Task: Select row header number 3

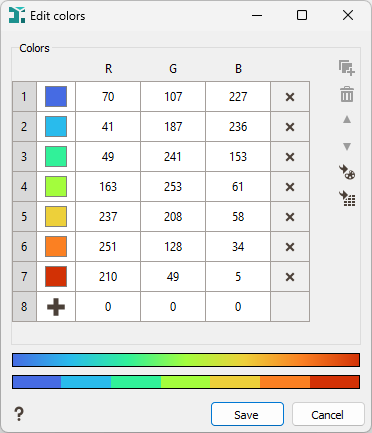Action: (x=24, y=157)
